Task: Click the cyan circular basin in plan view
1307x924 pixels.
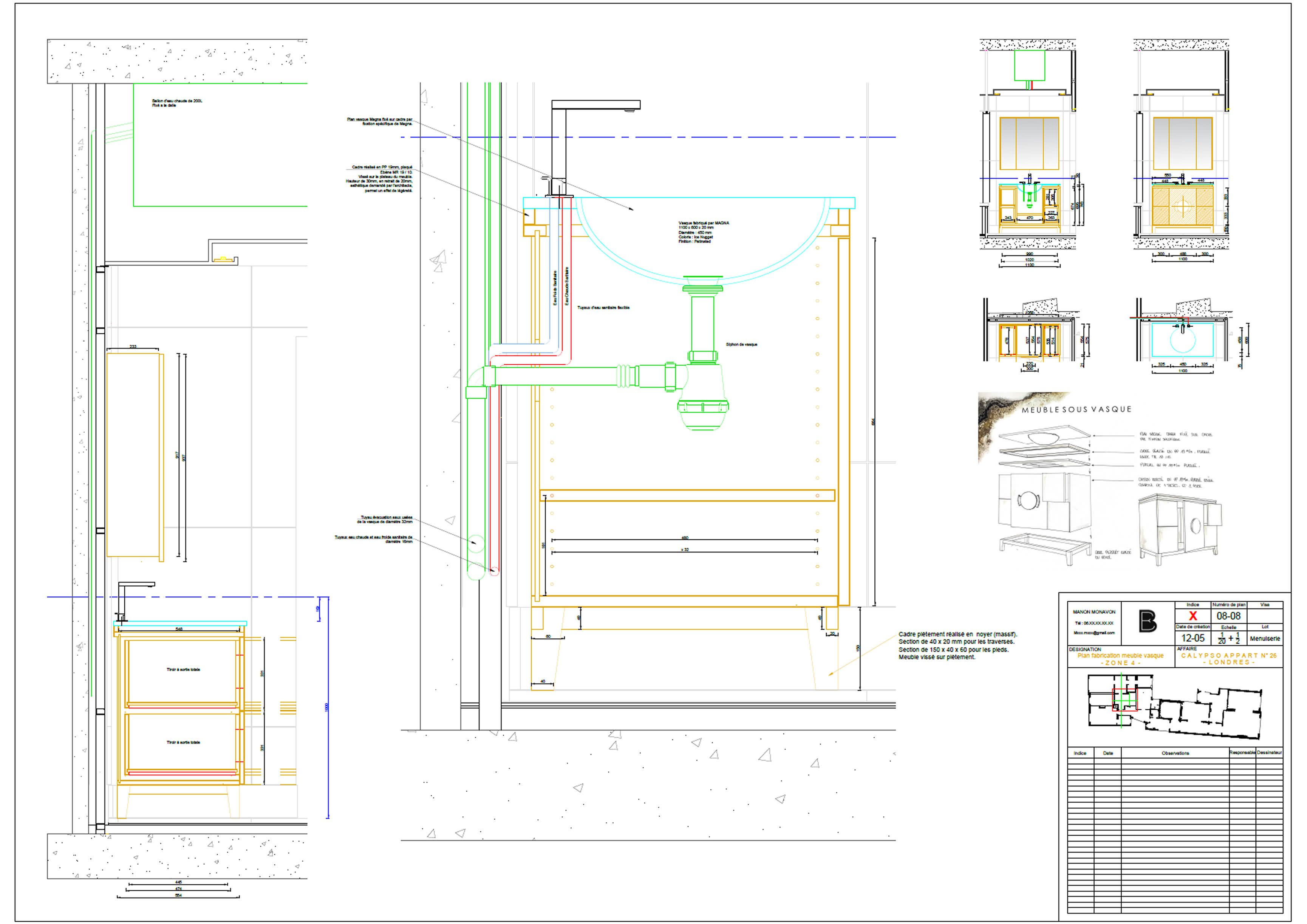Action: pos(1183,341)
